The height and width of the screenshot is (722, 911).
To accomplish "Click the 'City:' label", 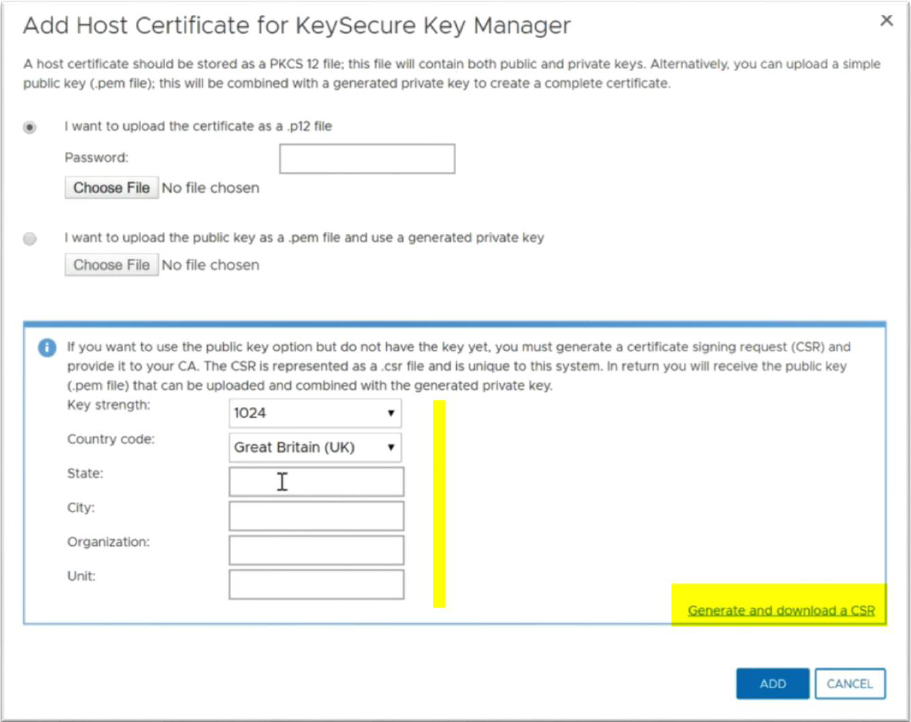I will pos(81,508).
